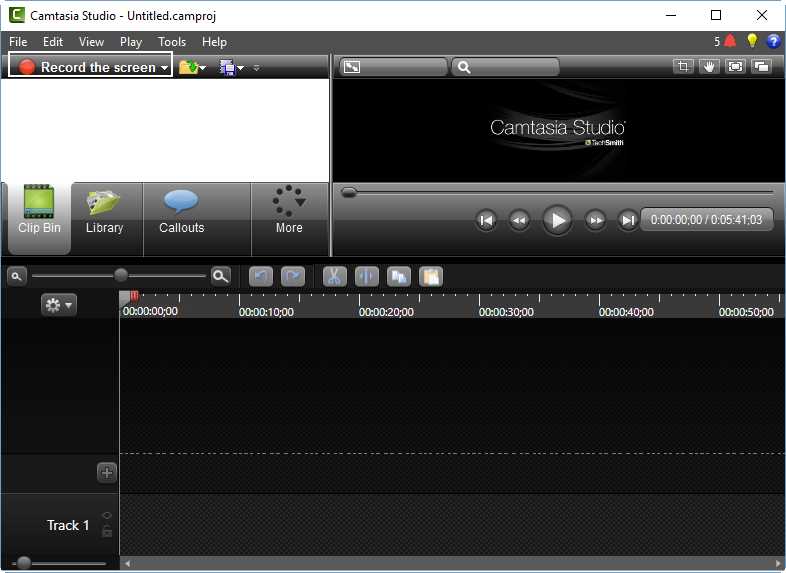Select the Pan hand tool
The height and width of the screenshot is (573, 786).
click(x=709, y=66)
